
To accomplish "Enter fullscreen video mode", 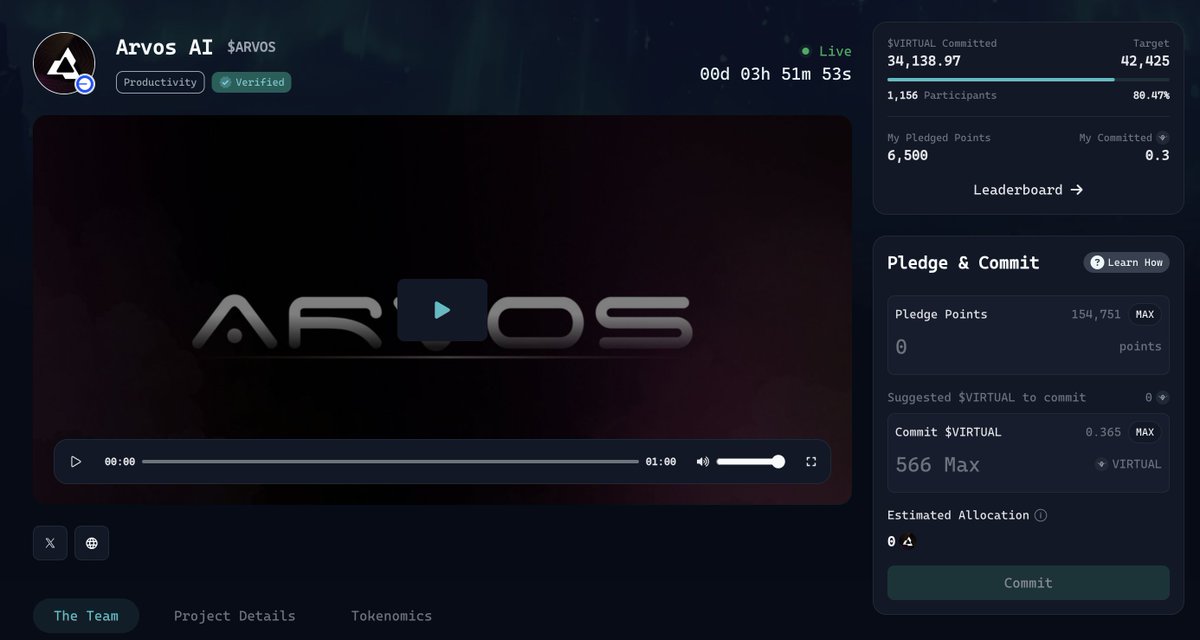I will pyautogui.click(x=811, y=462).
